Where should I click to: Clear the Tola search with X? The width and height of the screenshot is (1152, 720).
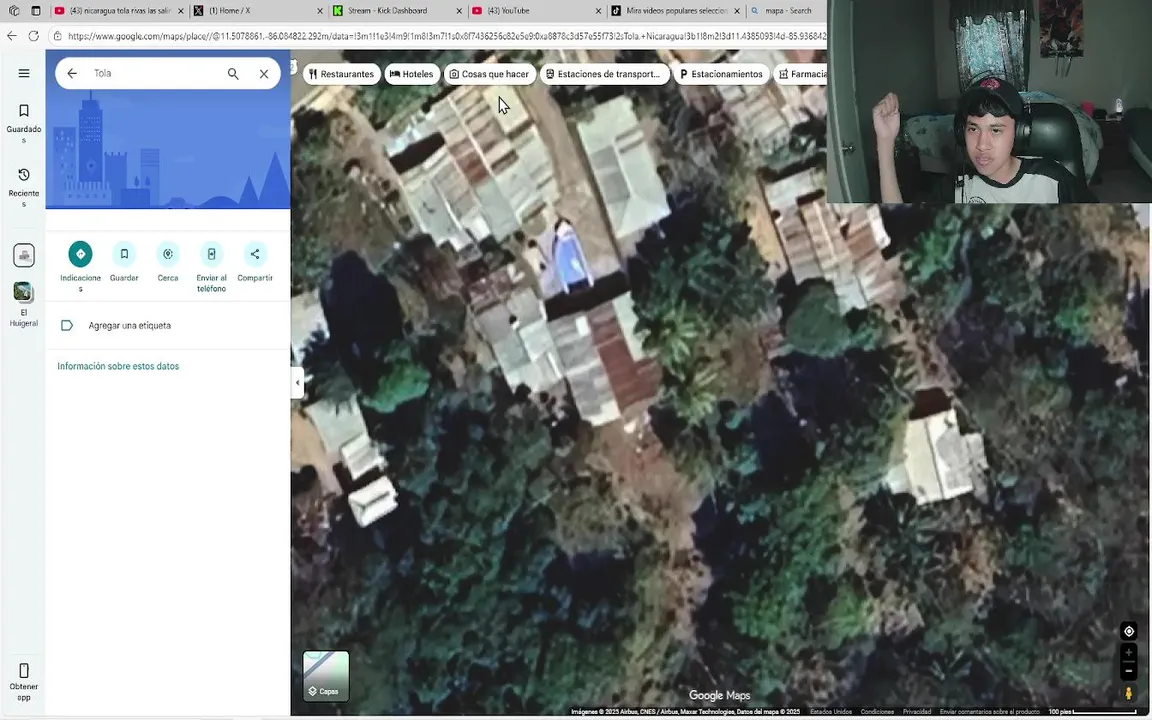264,73
